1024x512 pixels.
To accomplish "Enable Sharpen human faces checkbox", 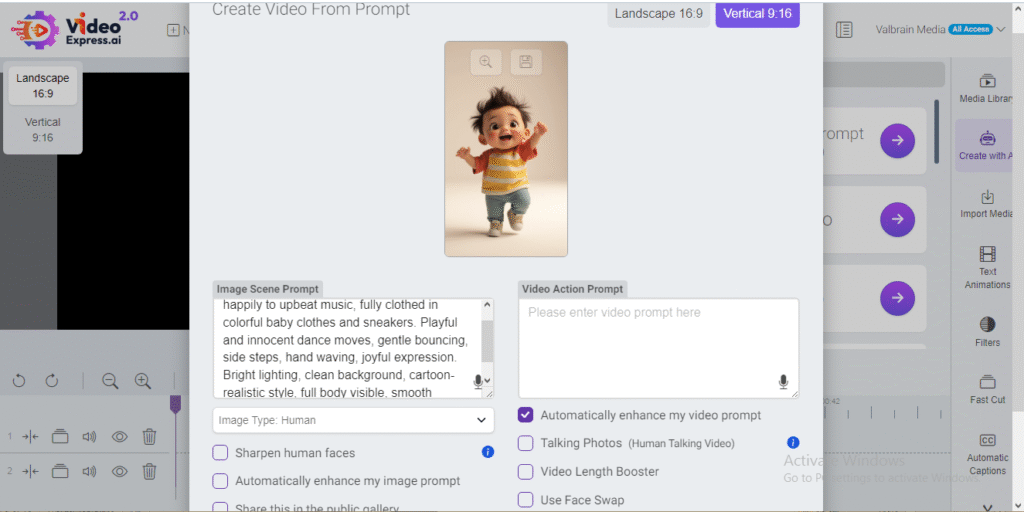I will tap(220, 453).
